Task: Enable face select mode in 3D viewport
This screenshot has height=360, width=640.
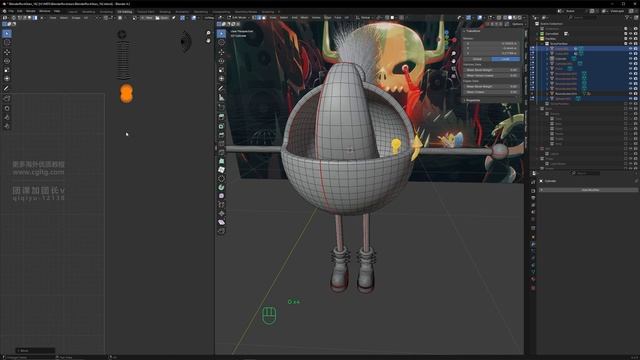Action: click(x=264, y=18)
